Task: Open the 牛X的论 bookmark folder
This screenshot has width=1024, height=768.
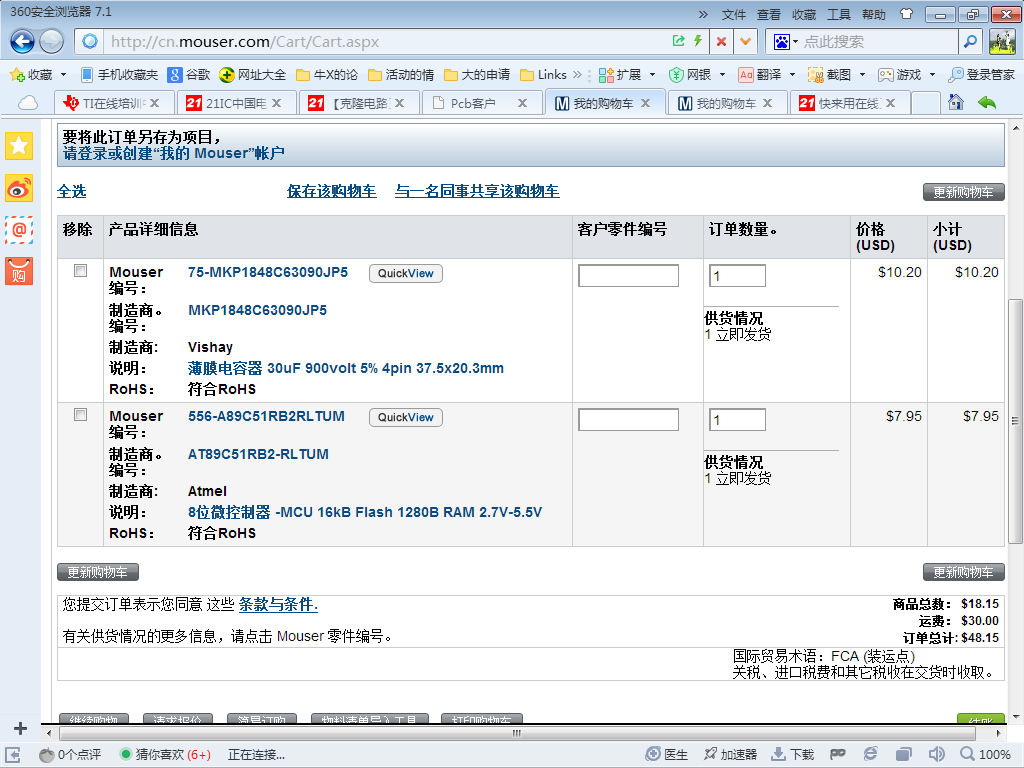Action: point(327,74)
